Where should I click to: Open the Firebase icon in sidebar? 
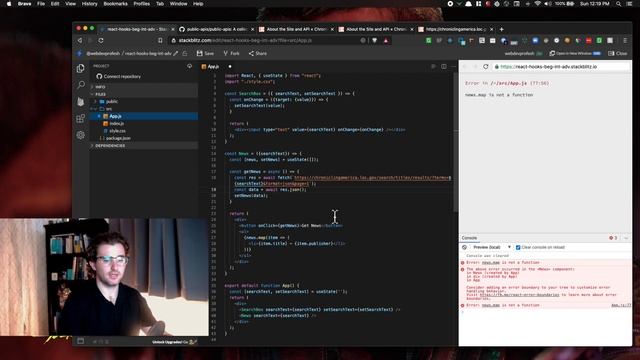pos(80,102)
